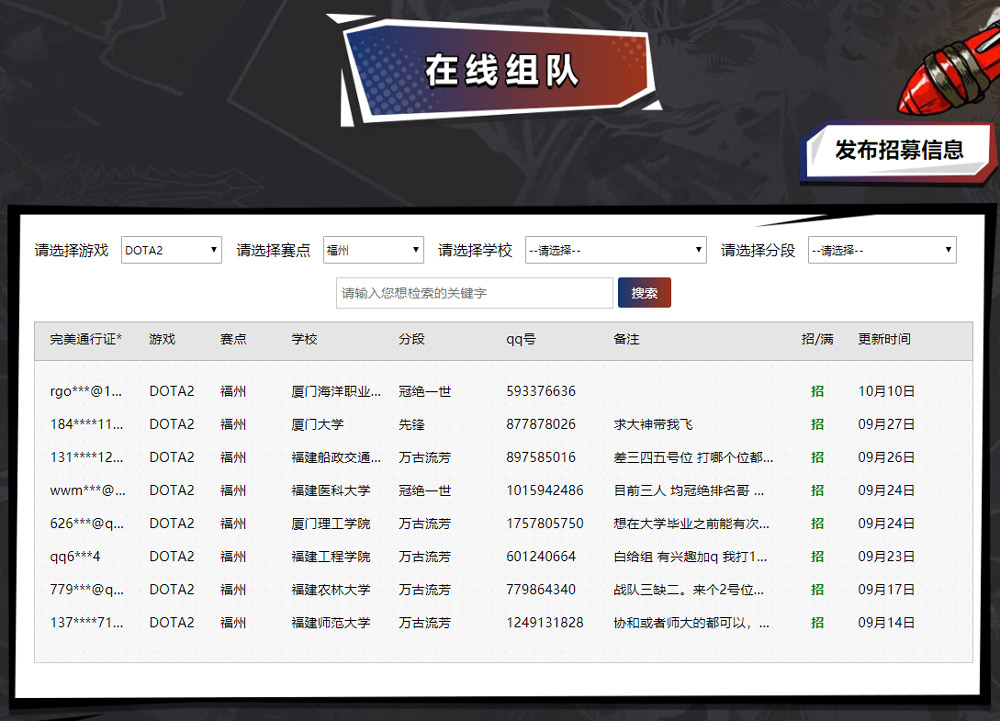Click the 更新时间 column header

click(x=884, y=339)
